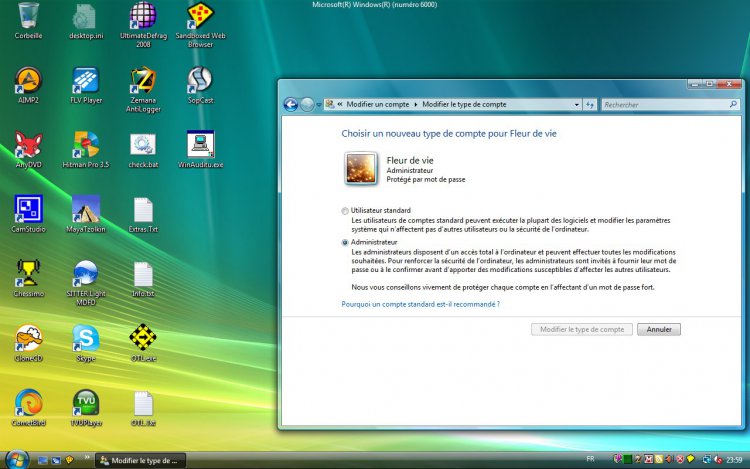Image resolution: width=750 pixels, height=469 pixels.
Task: Open the address bar history dropdown
Action: point(576,105)
